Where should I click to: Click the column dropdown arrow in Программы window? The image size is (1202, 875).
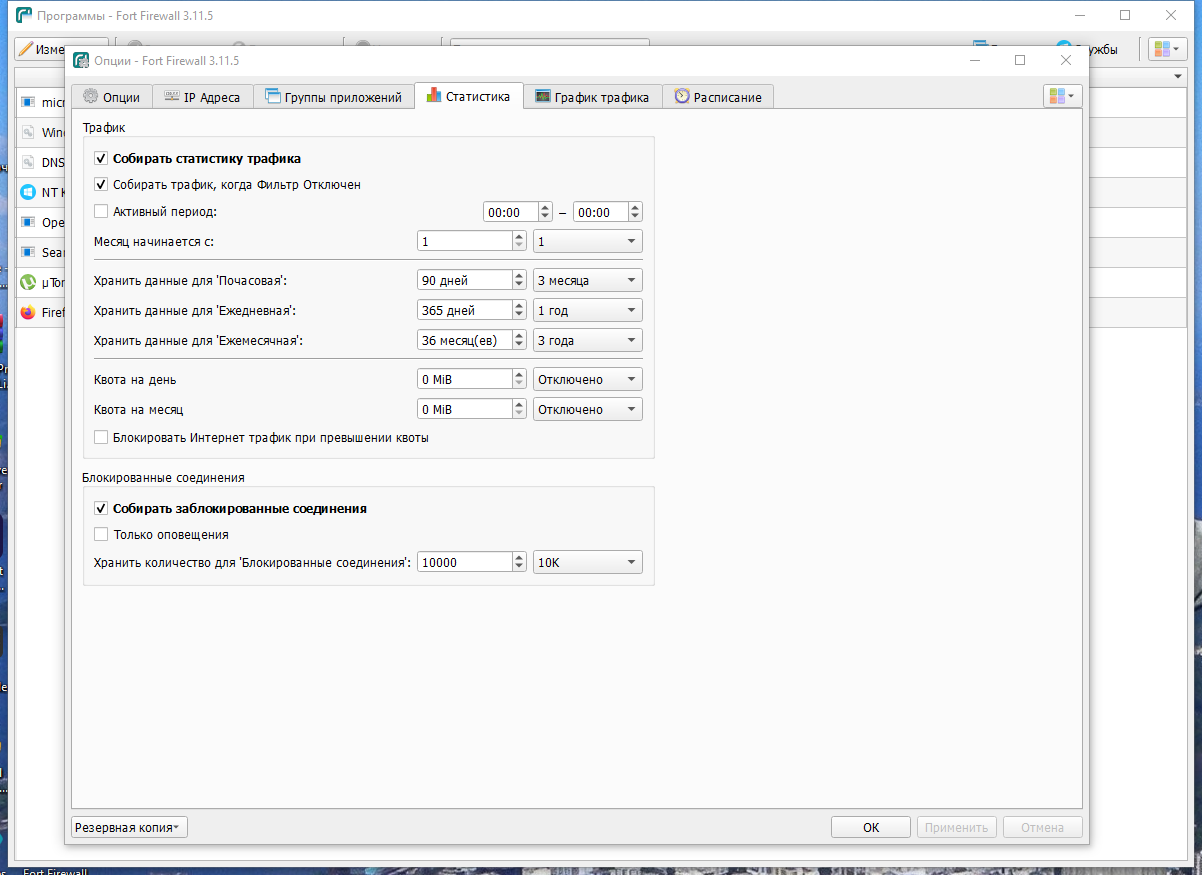coord(1178,77)
